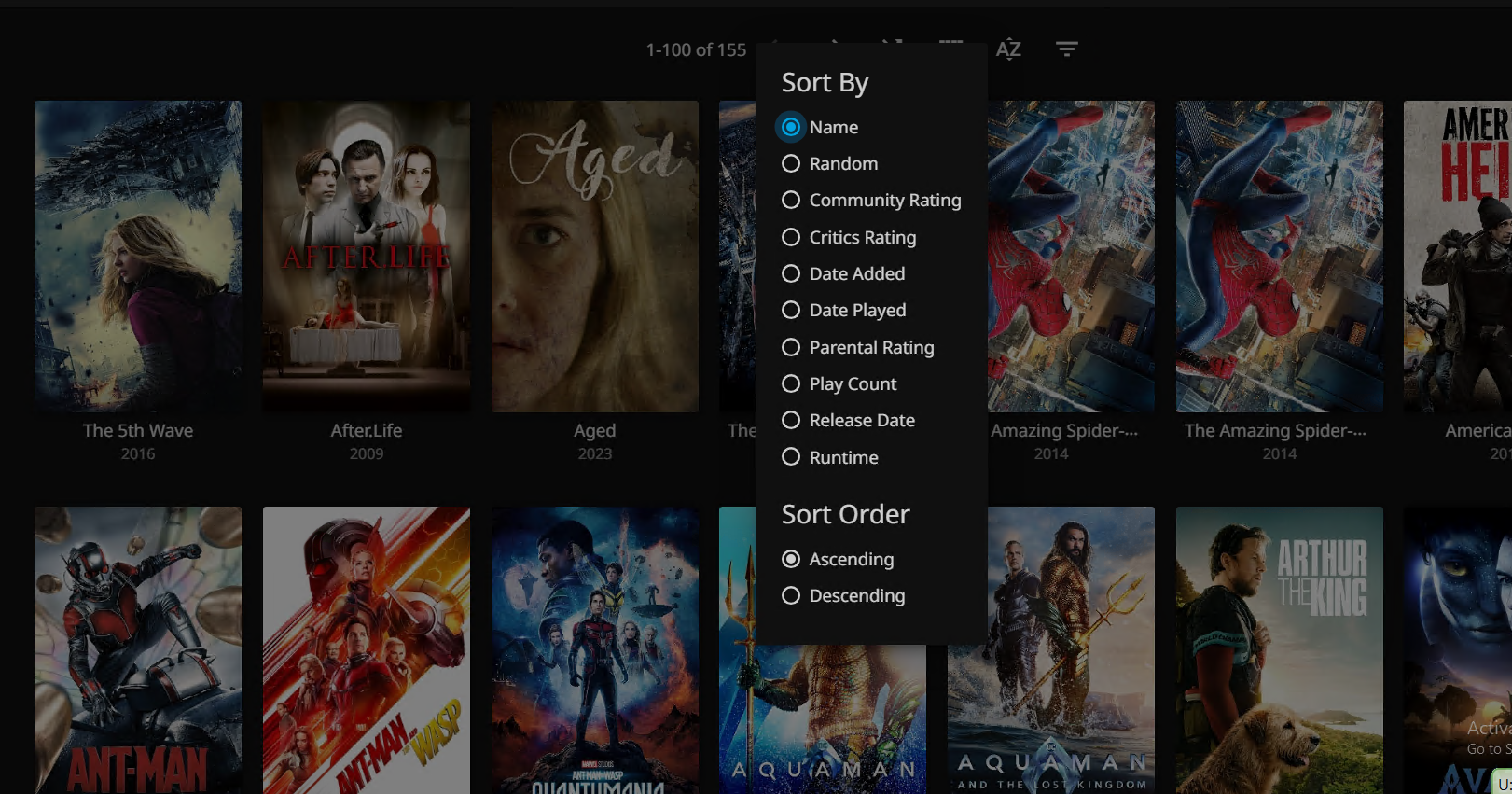Select the Name sort option
The width and height of the screenshot is (1512, 794).
coord(791,127)
